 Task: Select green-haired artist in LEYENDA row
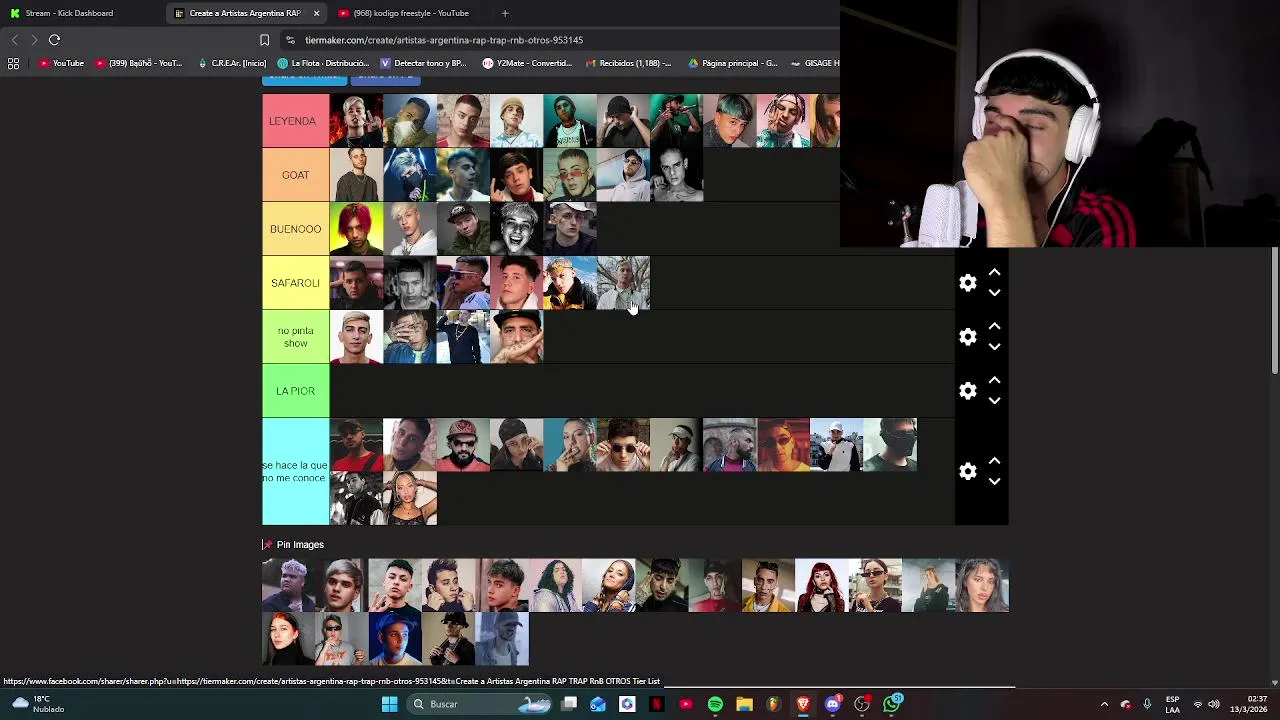pos(730,121)
